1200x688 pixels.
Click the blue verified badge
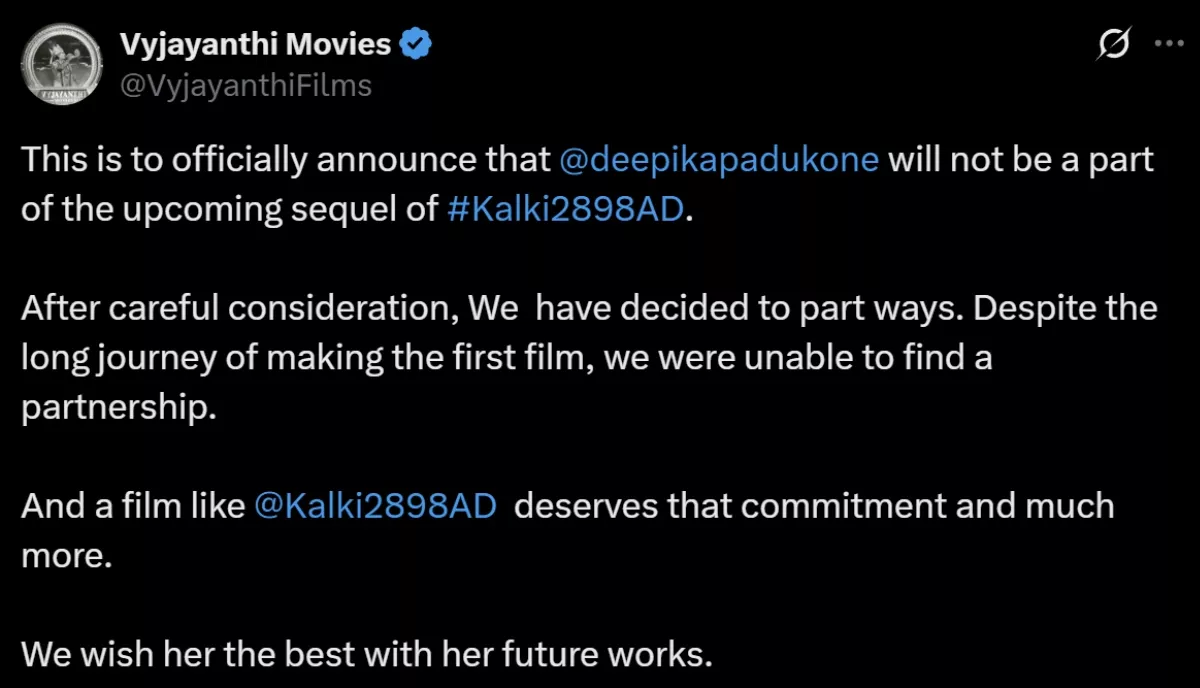[416, 44]
